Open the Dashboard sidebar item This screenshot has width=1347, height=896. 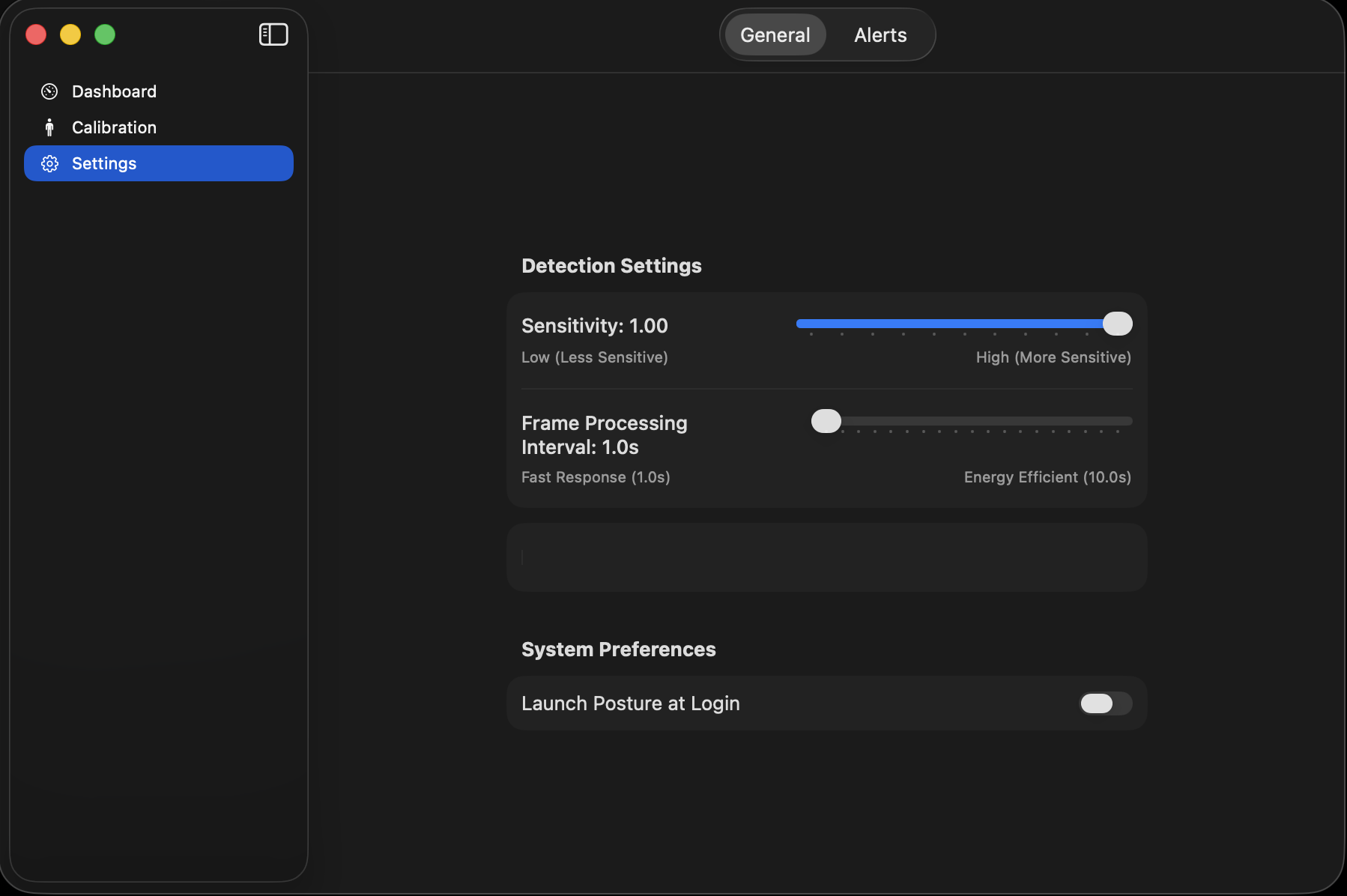[159, 91]
